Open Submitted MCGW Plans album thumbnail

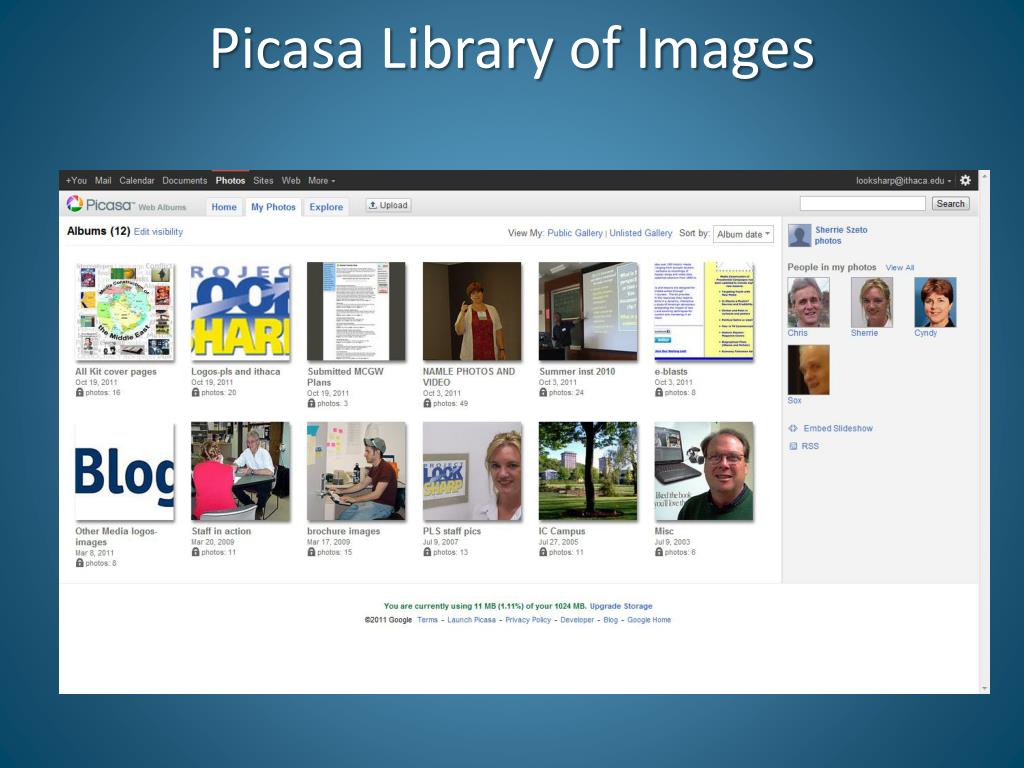pyautogui.click(x=357, y=312)
